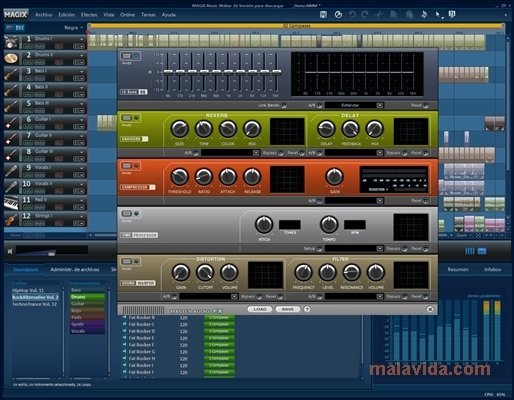Select the mouse pointer mode icon
514x400 pixels.
click(x=439, y=15)
